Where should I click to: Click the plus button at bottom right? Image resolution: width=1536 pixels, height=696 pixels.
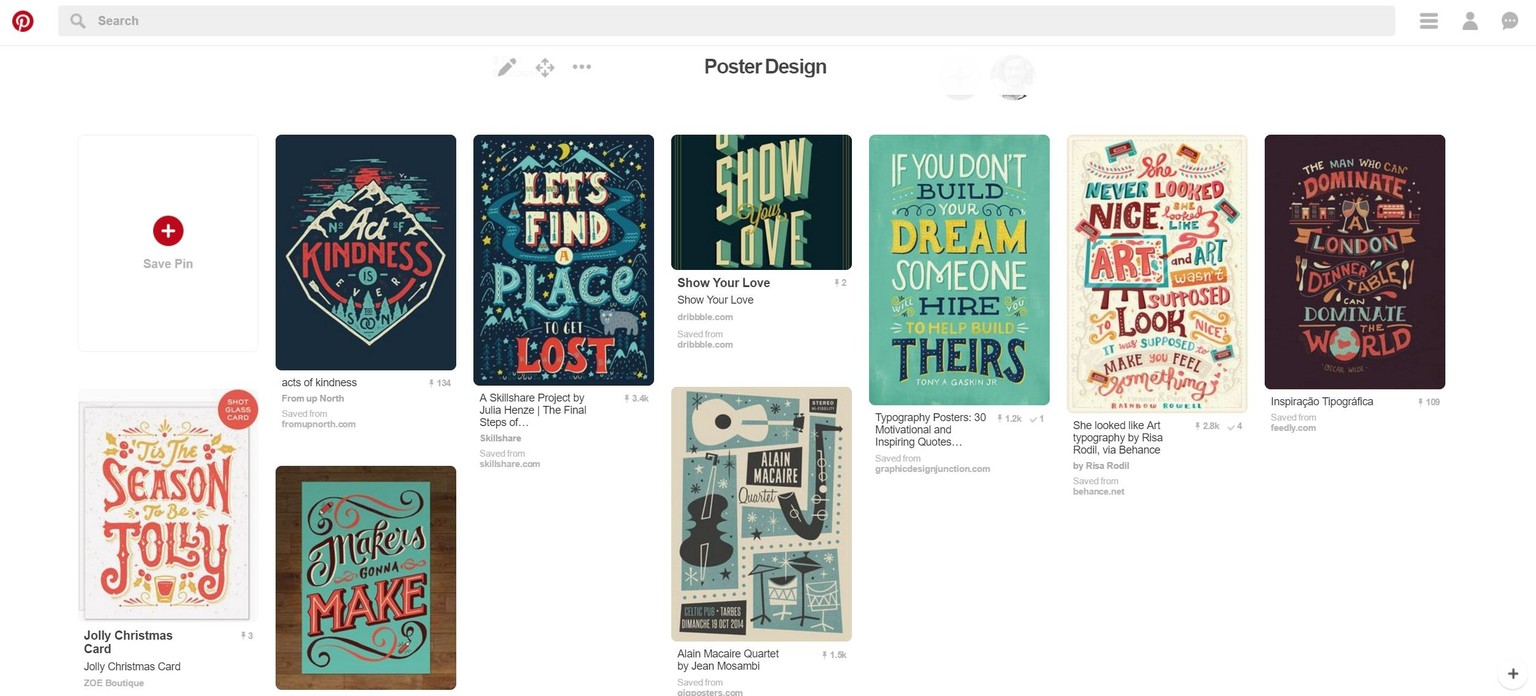1513,674
